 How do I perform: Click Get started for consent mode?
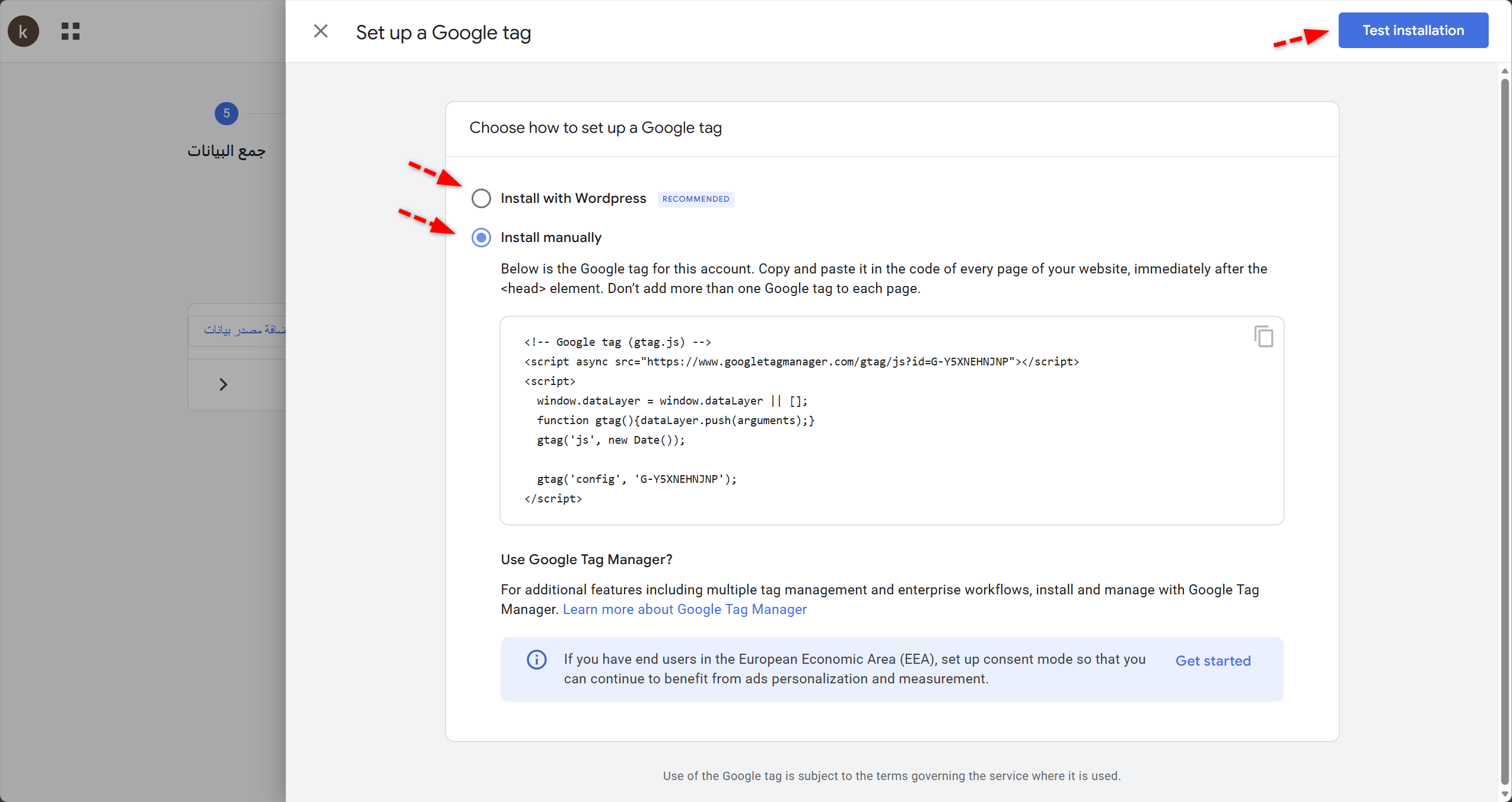tap(1213, 661)
